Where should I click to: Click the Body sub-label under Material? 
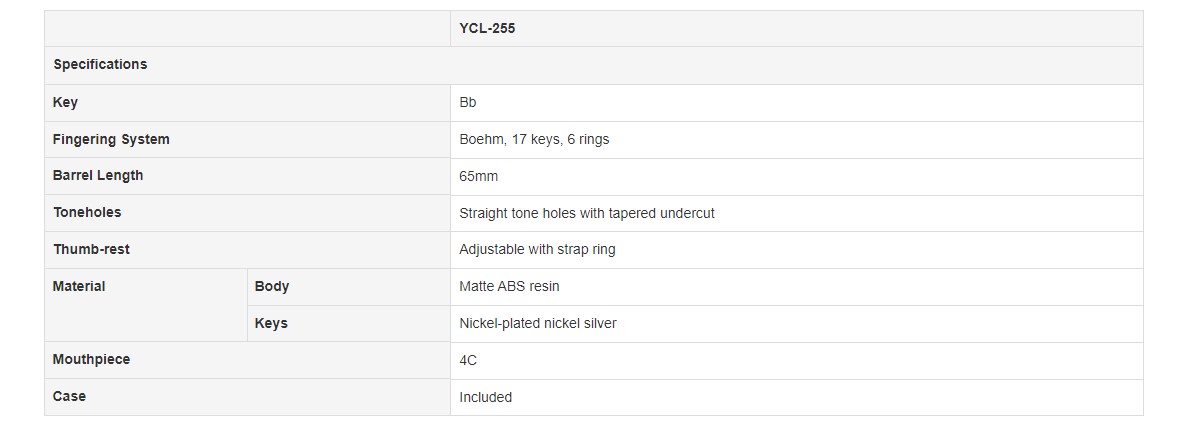(x=272, y=286)
